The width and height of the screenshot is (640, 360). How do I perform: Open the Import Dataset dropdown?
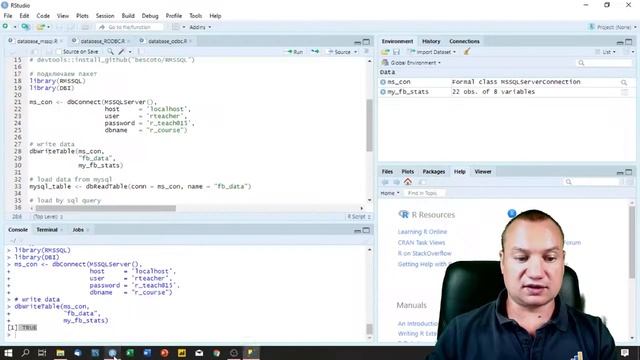432,52
